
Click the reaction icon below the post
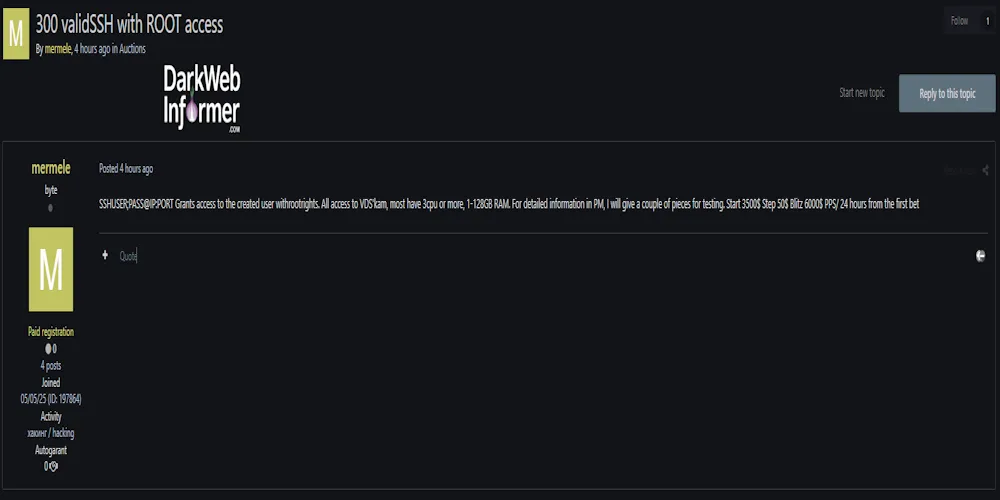click(981, 256)
